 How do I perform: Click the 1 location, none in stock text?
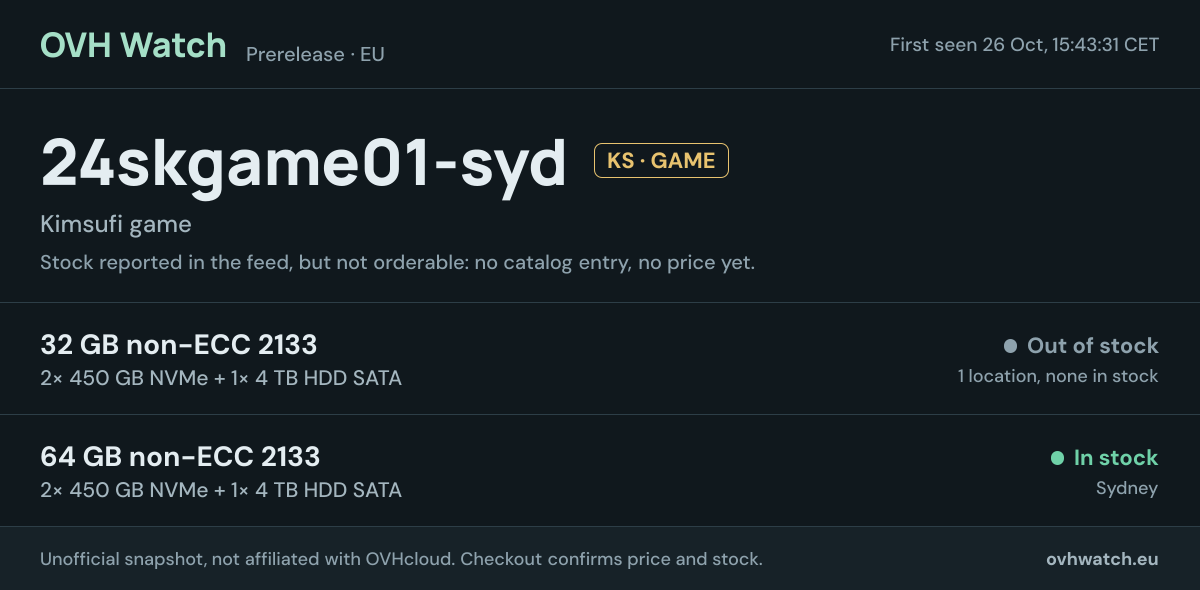pos(1058,376)
